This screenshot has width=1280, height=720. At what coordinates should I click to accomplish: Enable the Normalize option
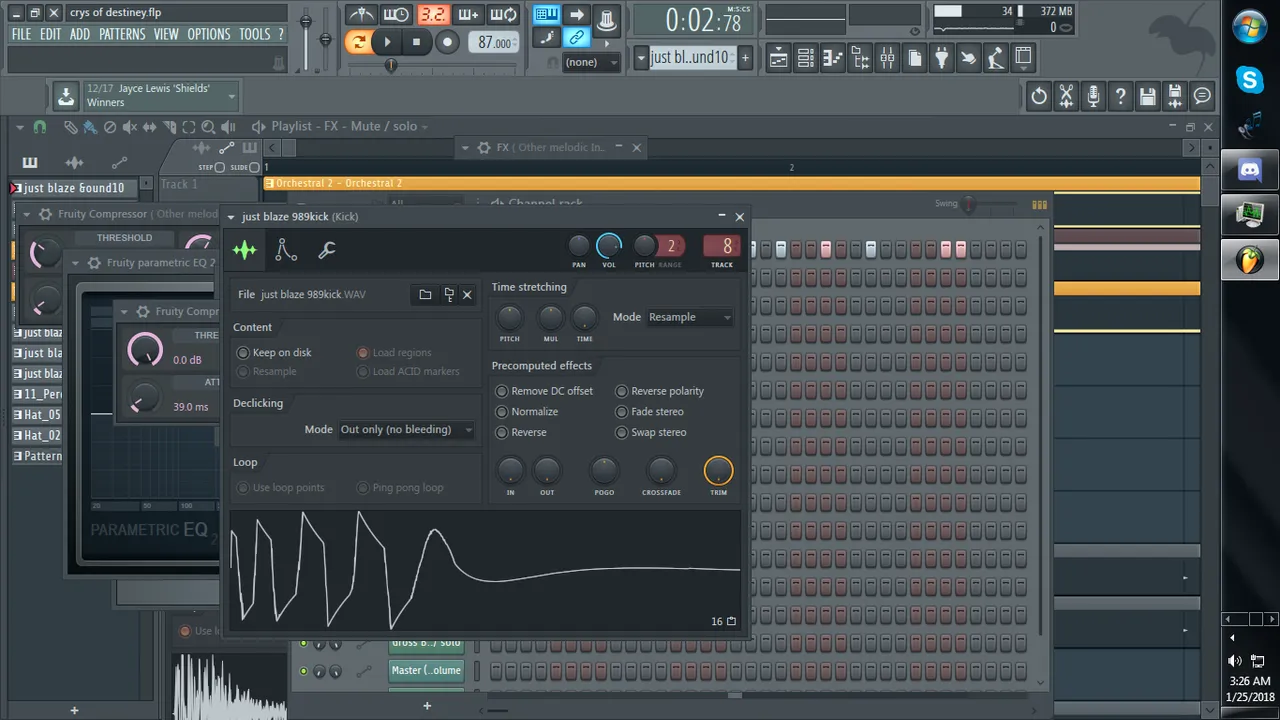tap(527, 412)
